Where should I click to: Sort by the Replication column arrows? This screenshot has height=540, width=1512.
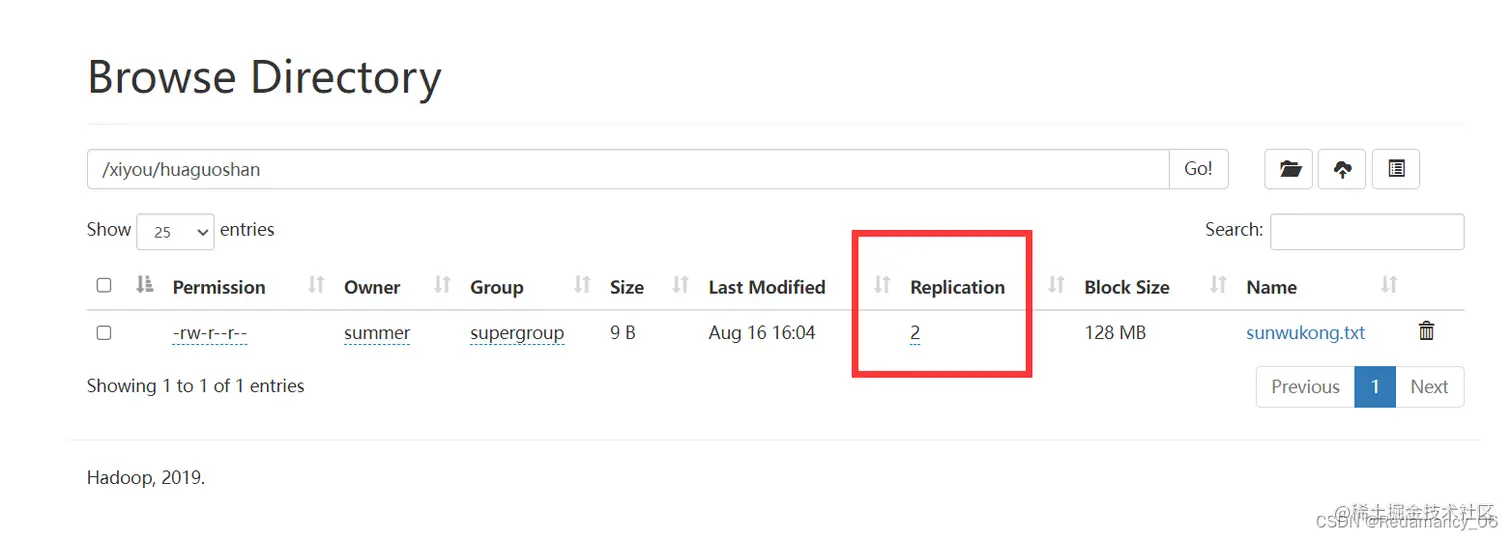1056,286
